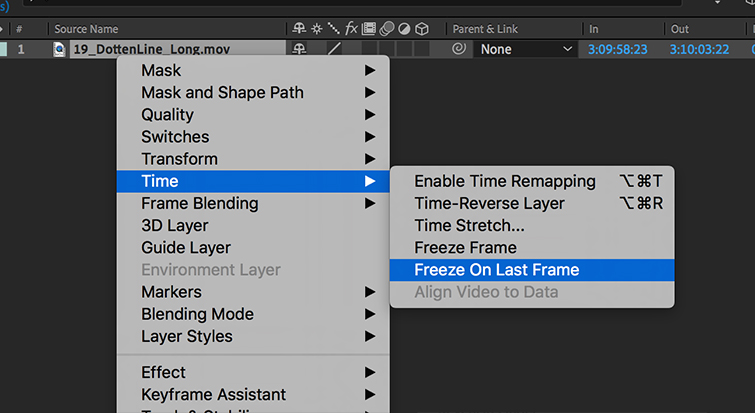Click the fx effects column header icon
Screen dimensions: 755x413
[350, 29]
